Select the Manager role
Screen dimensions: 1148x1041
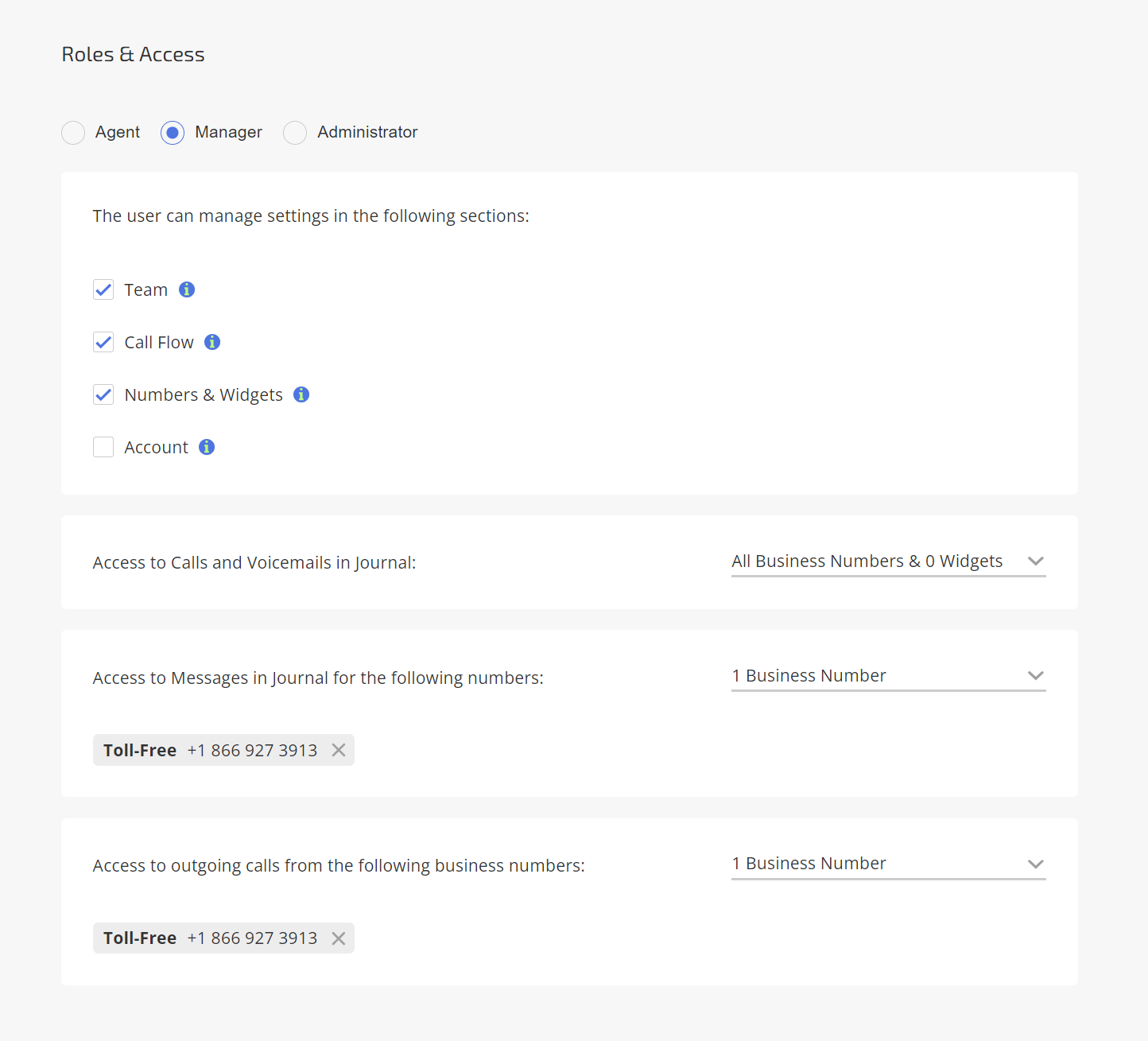pos(173,133)
